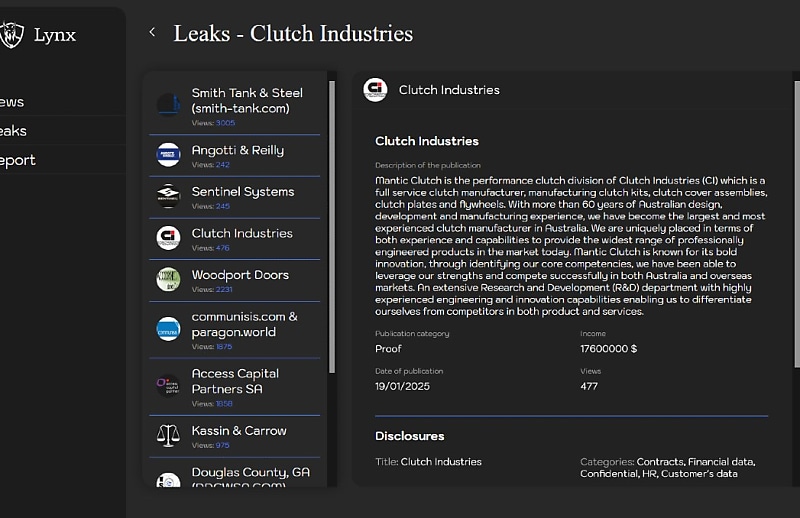The width and height of the screenshot is (800, 518).
Task: Click the views count 477
Action: click(x=589, y=386)
